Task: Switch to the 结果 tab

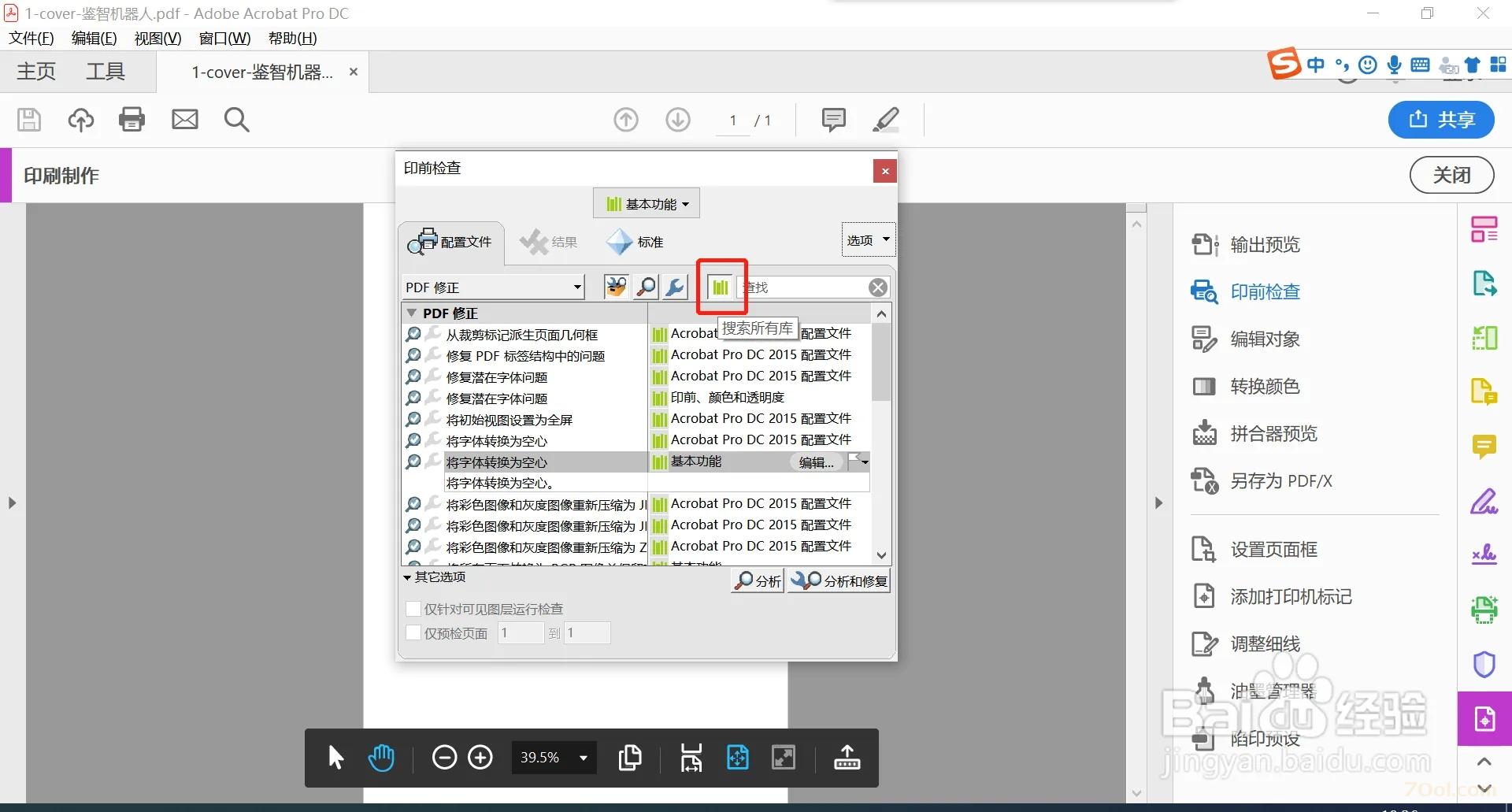Action: [x=550, y=242]
